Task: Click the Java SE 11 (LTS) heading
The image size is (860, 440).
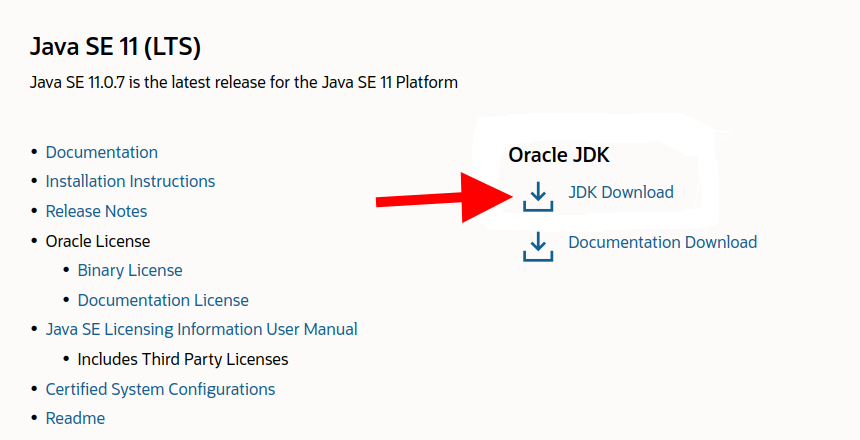Action: [115, 47]
